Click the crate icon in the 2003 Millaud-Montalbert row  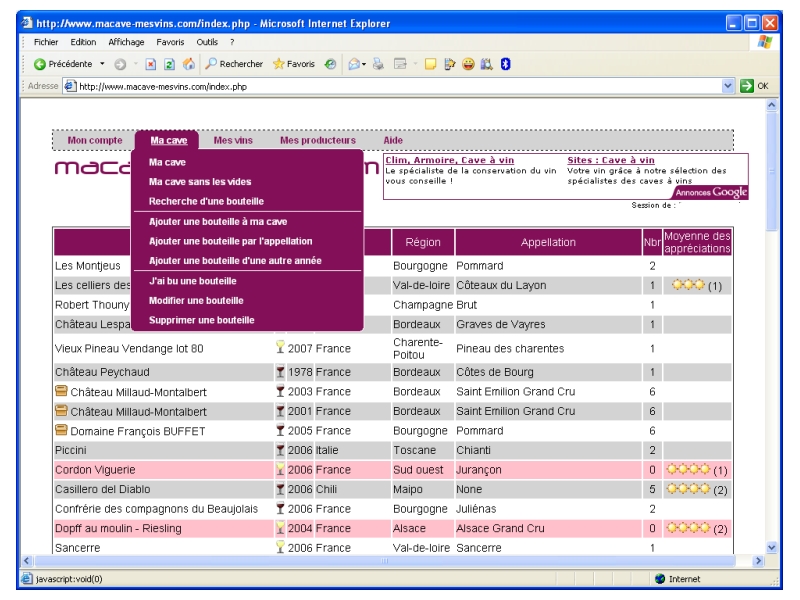pos(61,391)
